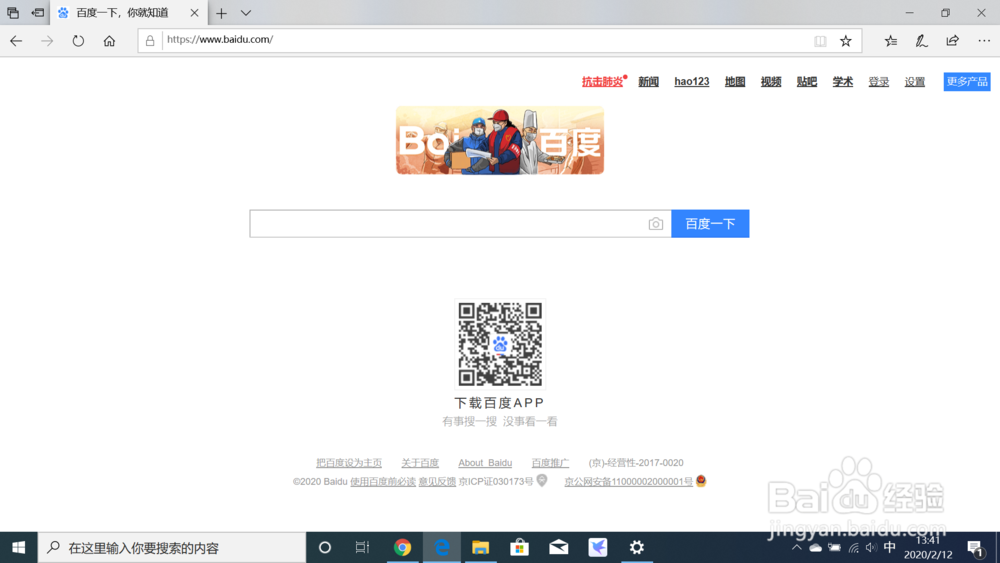The height and width of the screenshot is (563, 1000).
Task: Click the About Baidu link
Action: point(485,463)
